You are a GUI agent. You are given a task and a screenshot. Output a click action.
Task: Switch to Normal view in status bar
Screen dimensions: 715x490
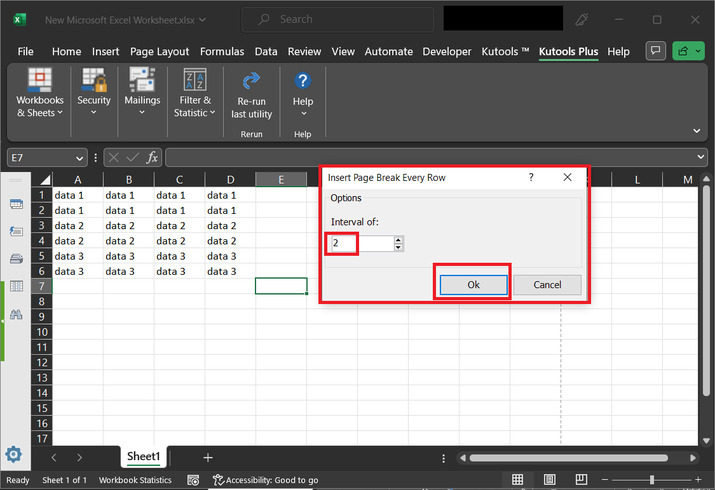click(518, 480)
